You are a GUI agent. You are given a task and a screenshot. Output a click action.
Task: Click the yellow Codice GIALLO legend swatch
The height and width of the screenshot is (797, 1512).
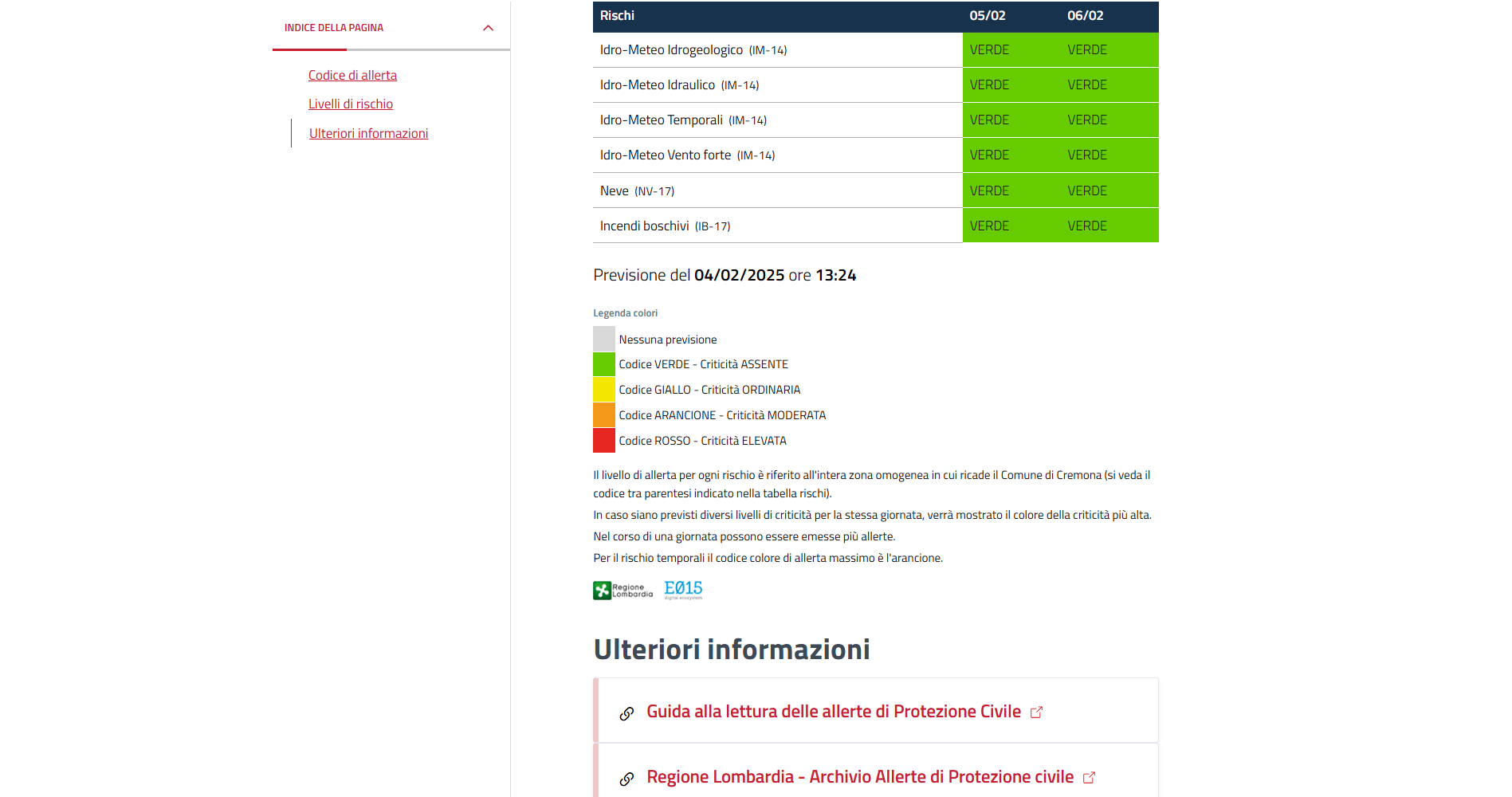(604, 390)
